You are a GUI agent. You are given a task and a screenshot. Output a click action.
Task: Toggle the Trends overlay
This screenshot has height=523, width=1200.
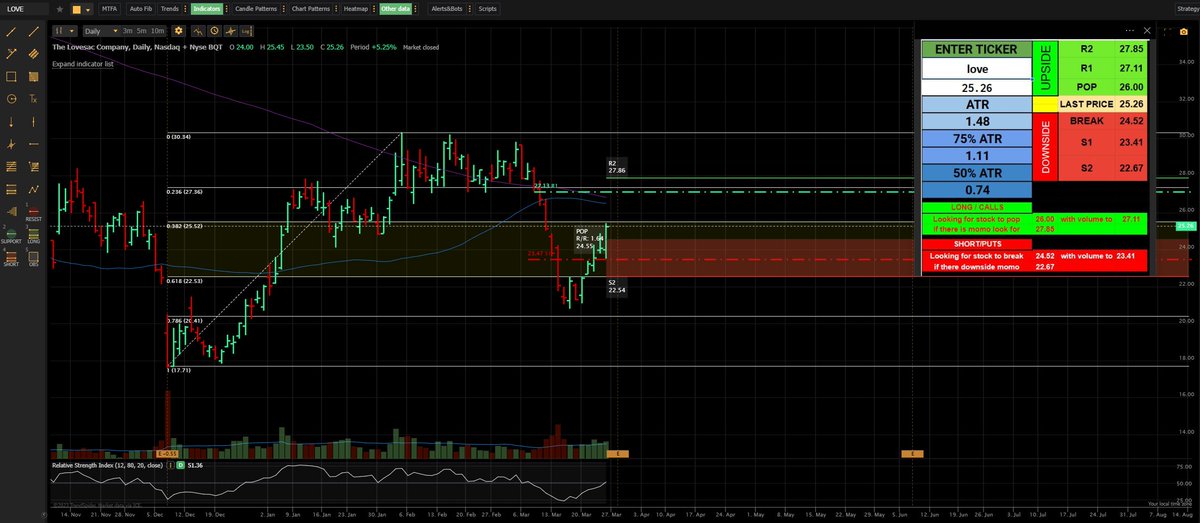170,9
